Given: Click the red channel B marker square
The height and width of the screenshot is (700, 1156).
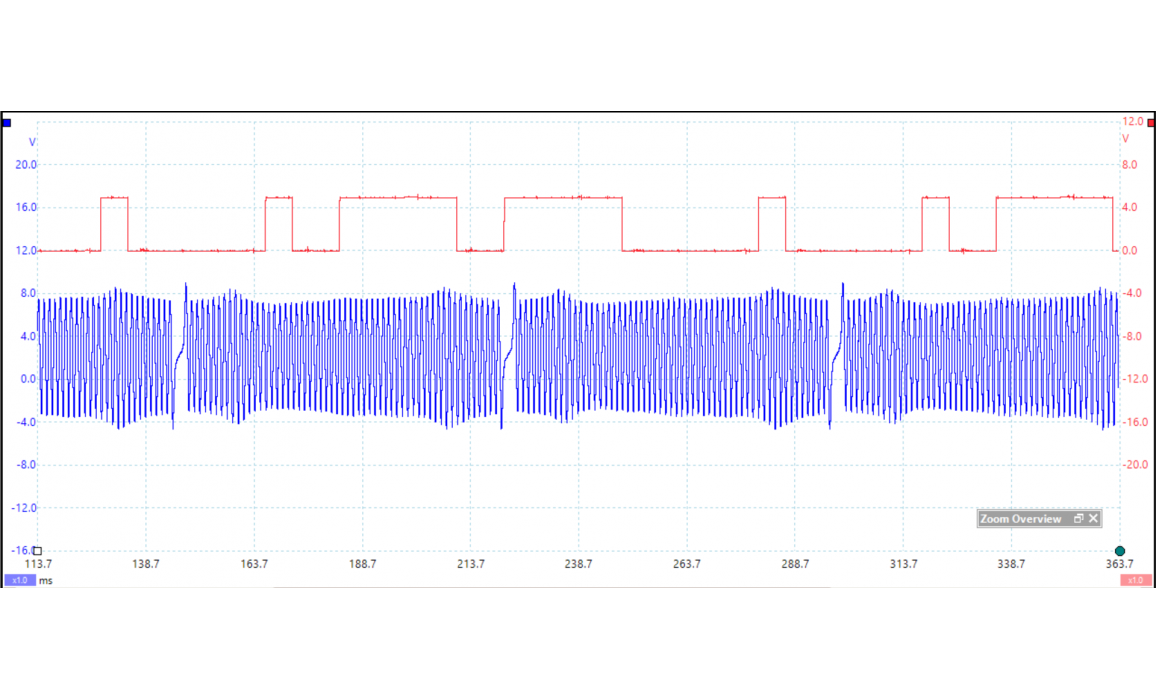Looking at the screenshot, I should [1151, 122].
